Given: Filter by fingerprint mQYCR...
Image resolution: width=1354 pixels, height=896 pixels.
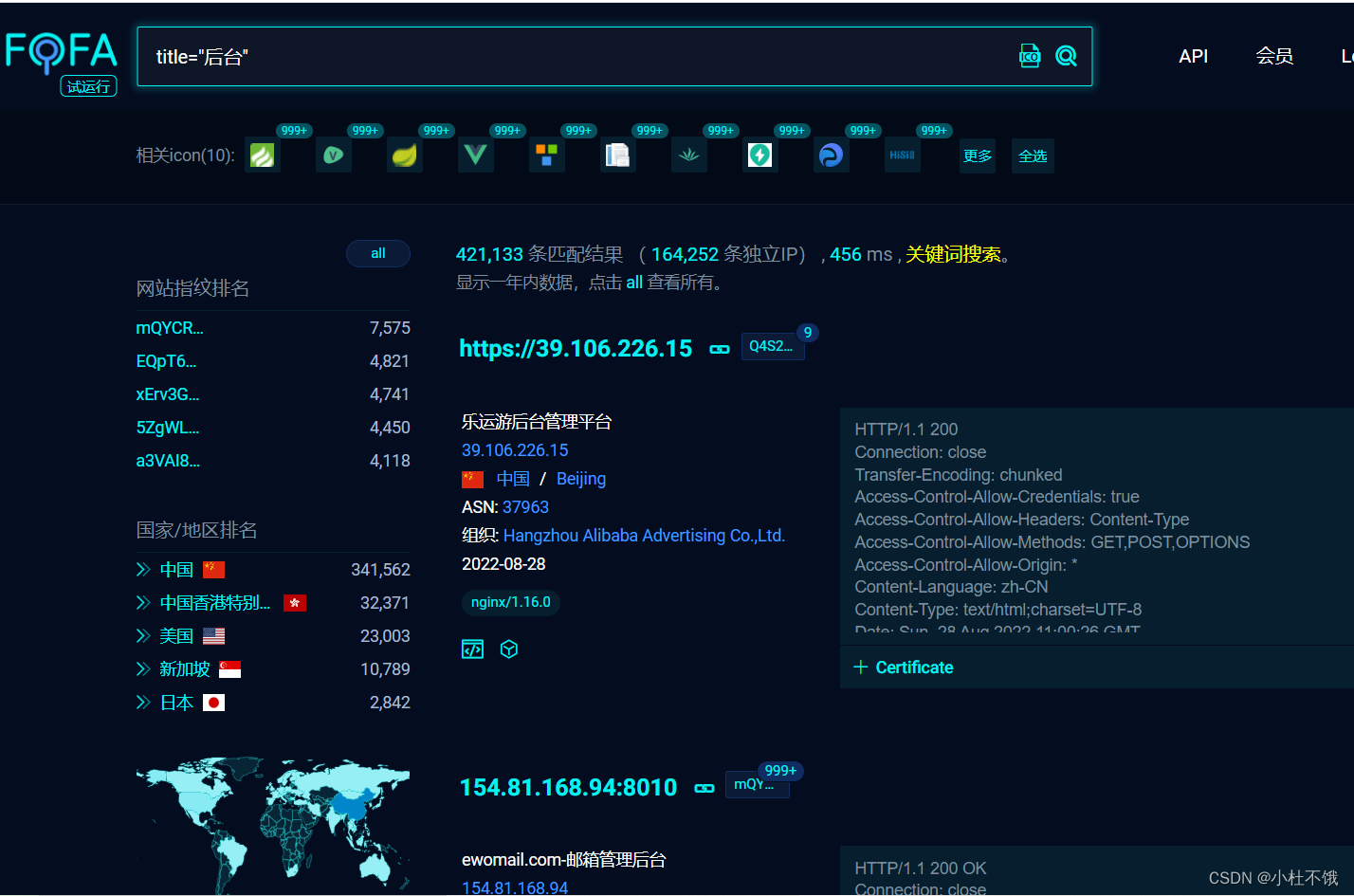Looking at the screenshot, I should (x=170, y=328).
